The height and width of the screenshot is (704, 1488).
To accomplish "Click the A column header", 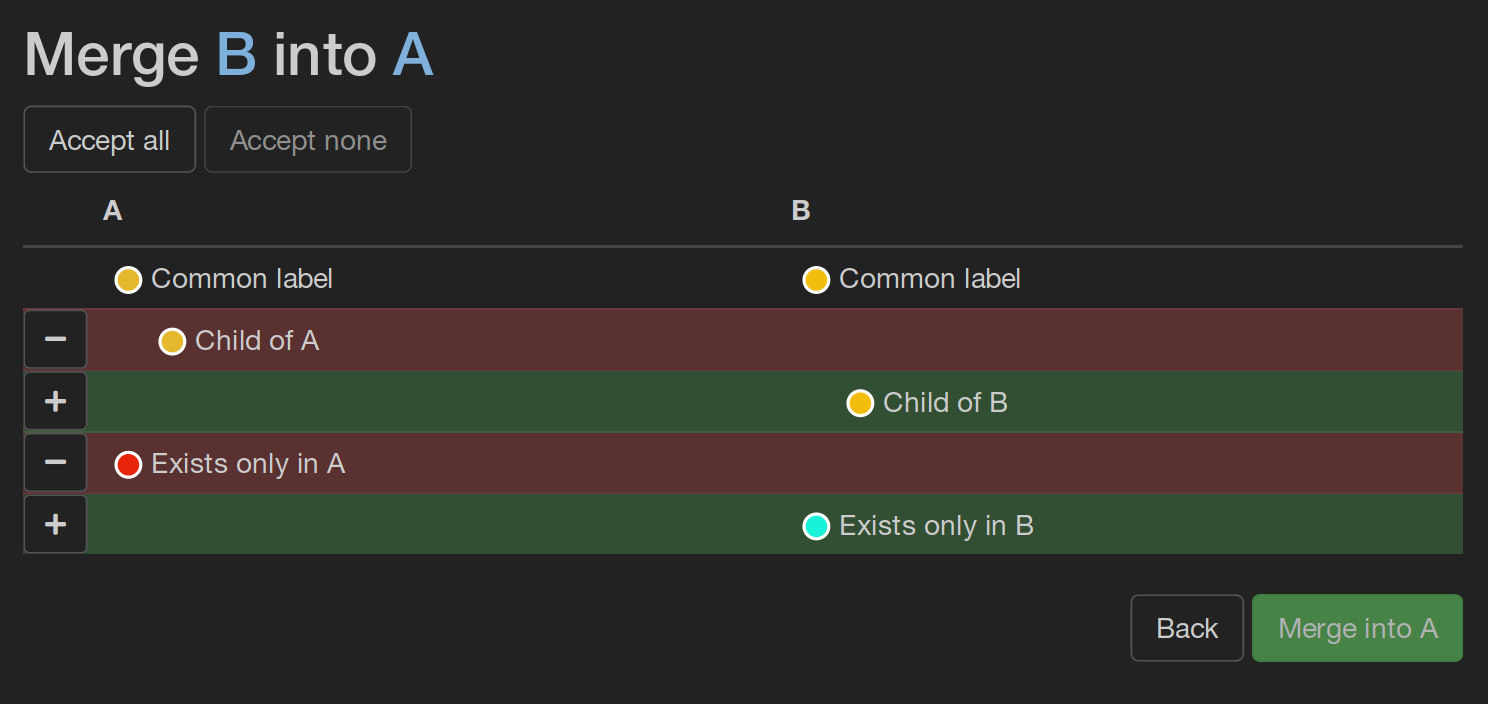I will [113, 211].
